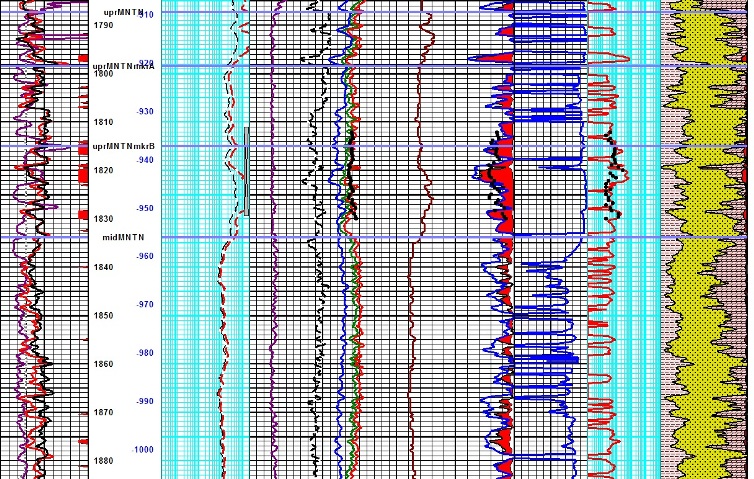Image resolution: width=754 pixels, height=479 pixels.
Task: Click the -950 subsea depth label
Action: point(144,208)
